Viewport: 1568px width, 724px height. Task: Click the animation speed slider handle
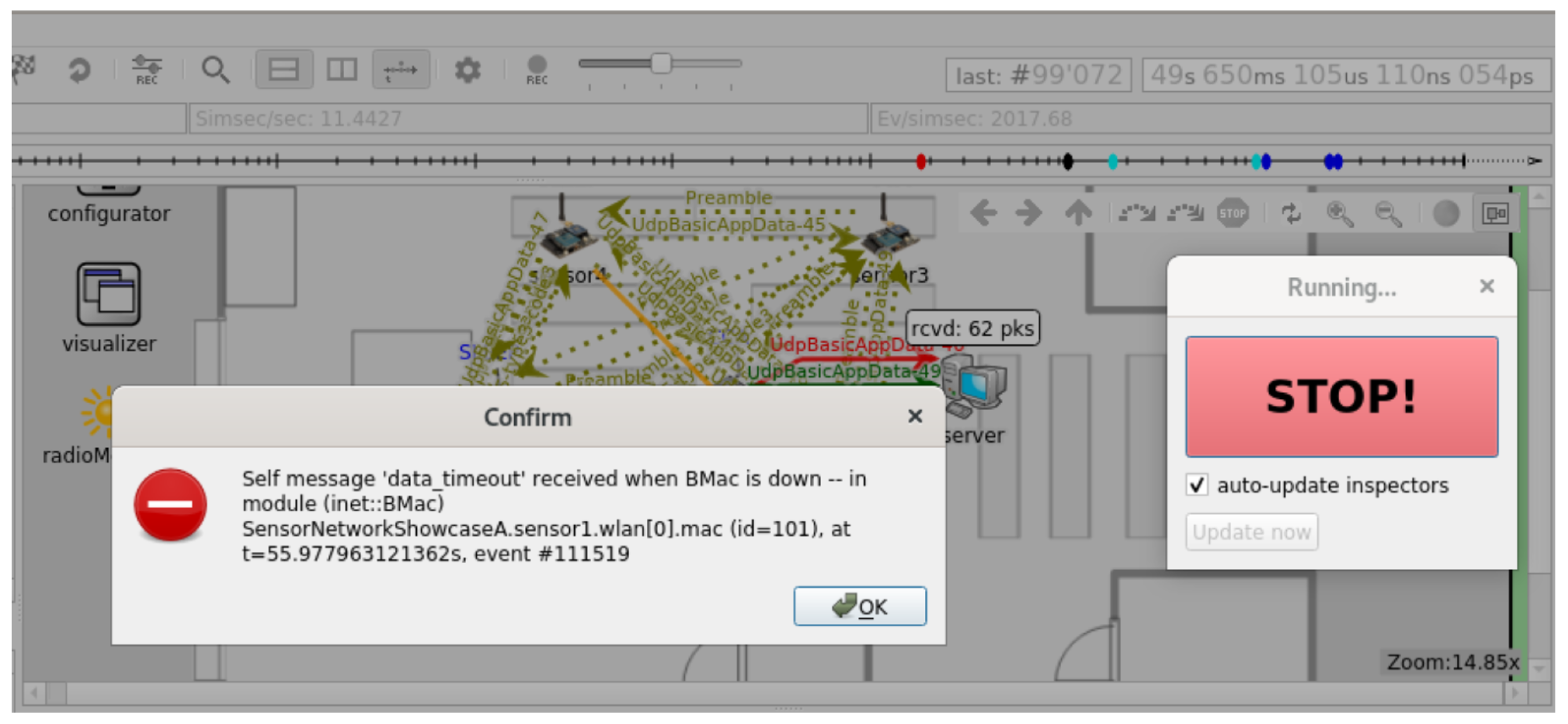(661, 64)
